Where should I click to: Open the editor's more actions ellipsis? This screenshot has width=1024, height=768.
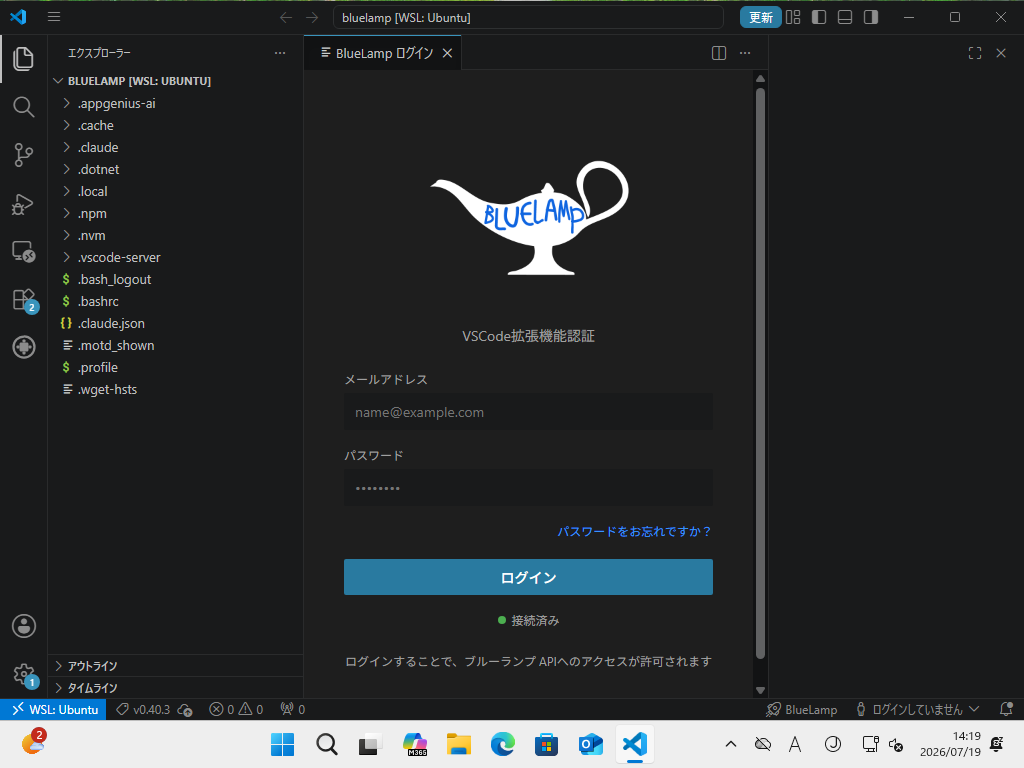tap(745, 53)
